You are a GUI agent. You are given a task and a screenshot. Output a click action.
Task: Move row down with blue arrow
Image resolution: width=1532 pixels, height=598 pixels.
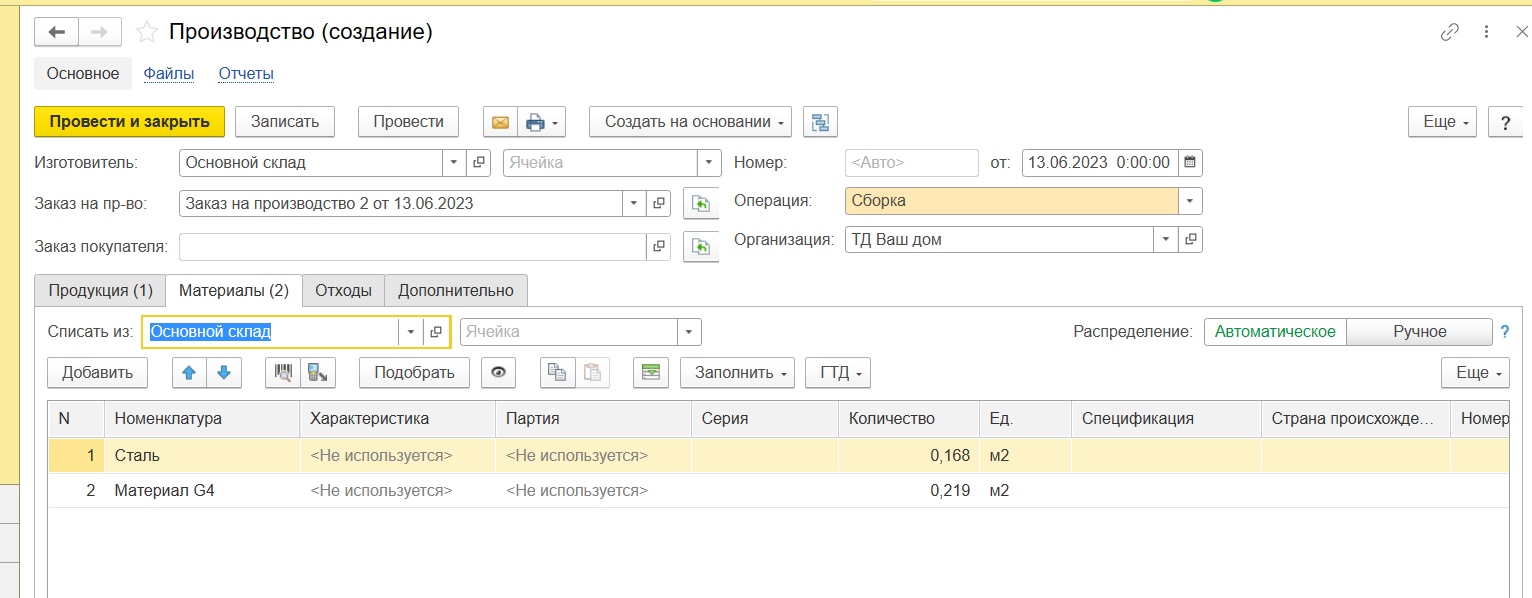[x=223, y=373]
